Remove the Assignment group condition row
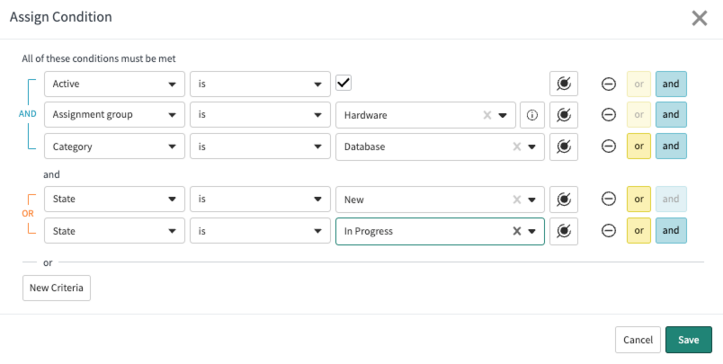The width and height of the screenshot is (723, 364). click(x=609, y=114)
